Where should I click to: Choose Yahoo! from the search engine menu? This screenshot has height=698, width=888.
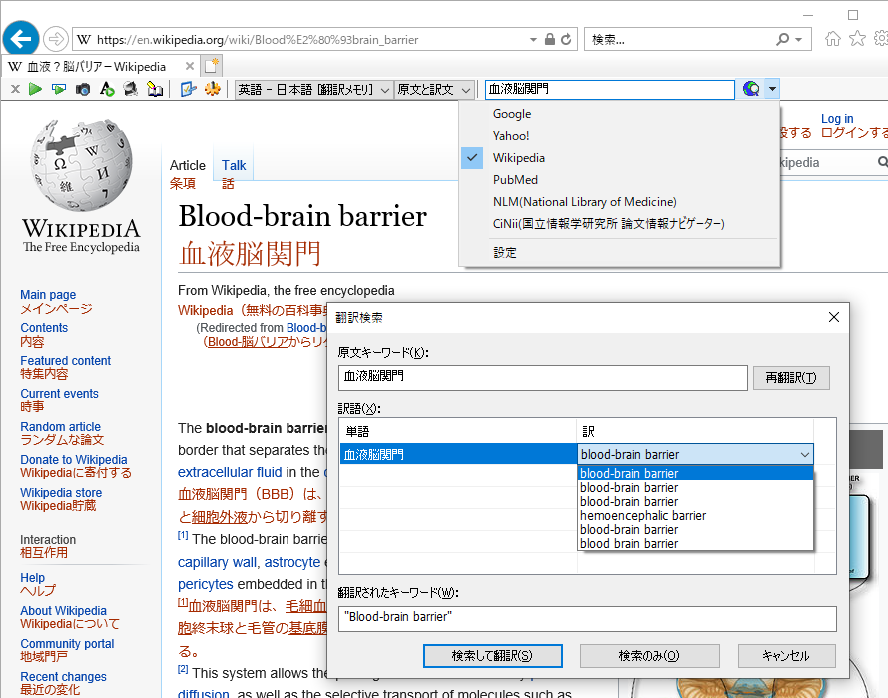pos(511,136)
